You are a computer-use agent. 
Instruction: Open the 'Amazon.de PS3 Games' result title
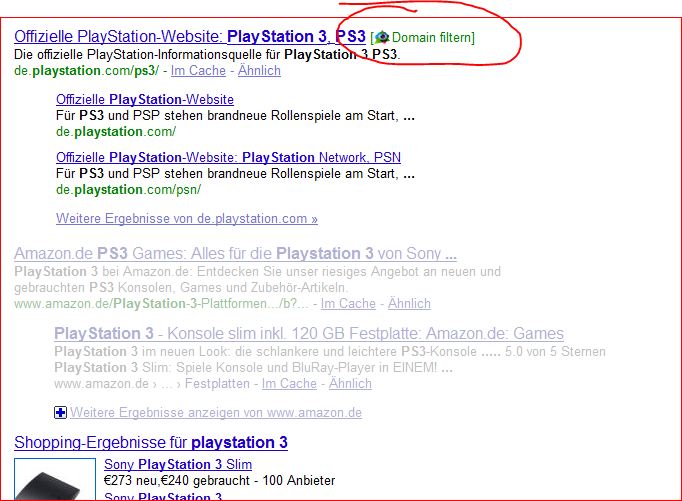point(235,254)
